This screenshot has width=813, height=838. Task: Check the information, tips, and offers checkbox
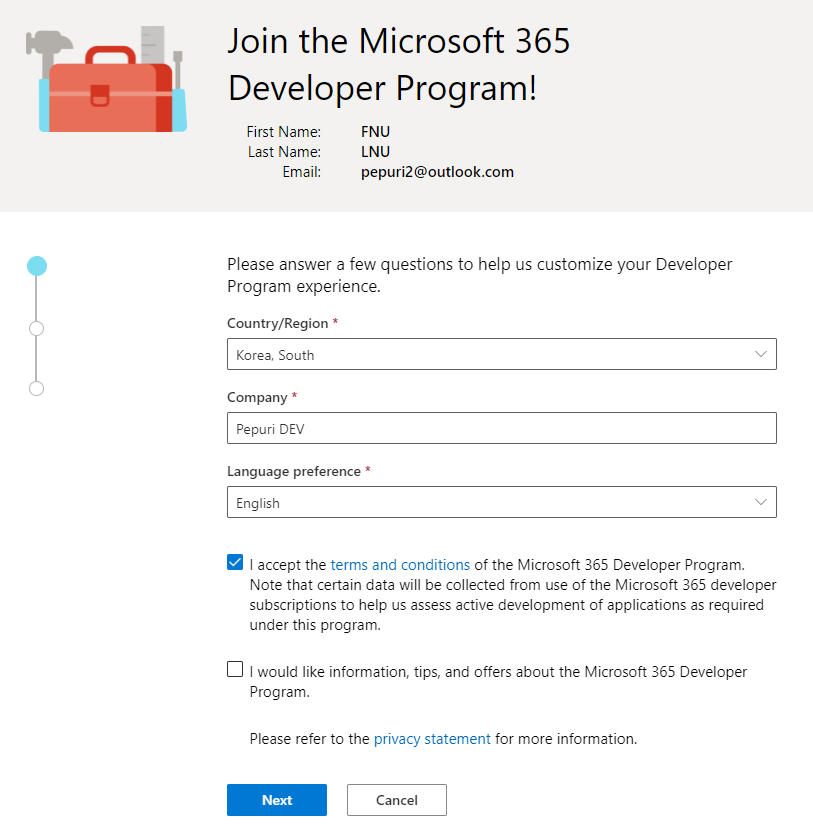pyautogui.click(x=235, y=669)
